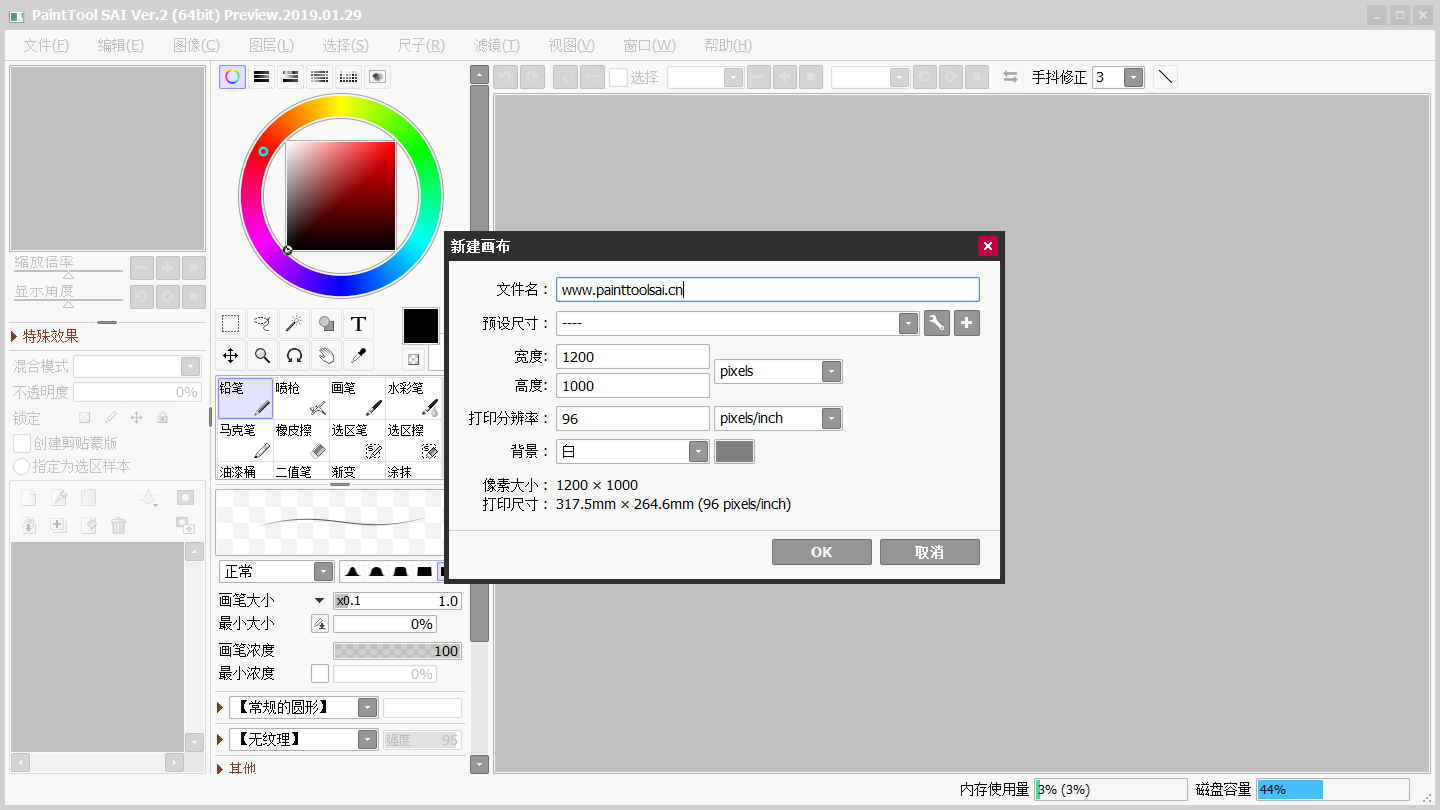Select the eyedropper color picker tool

pos(358,355)
